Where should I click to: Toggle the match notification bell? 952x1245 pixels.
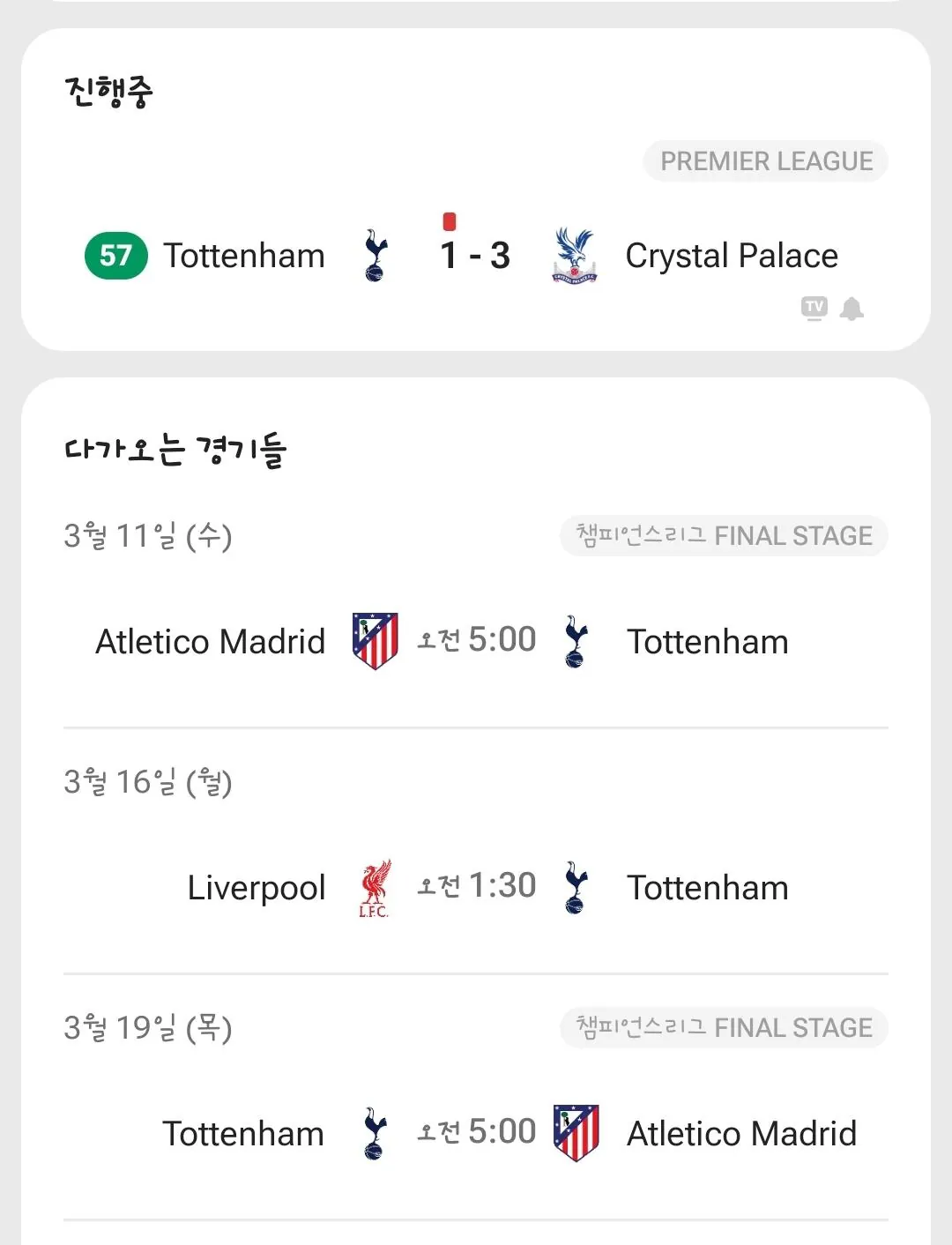tap(852, 309)
